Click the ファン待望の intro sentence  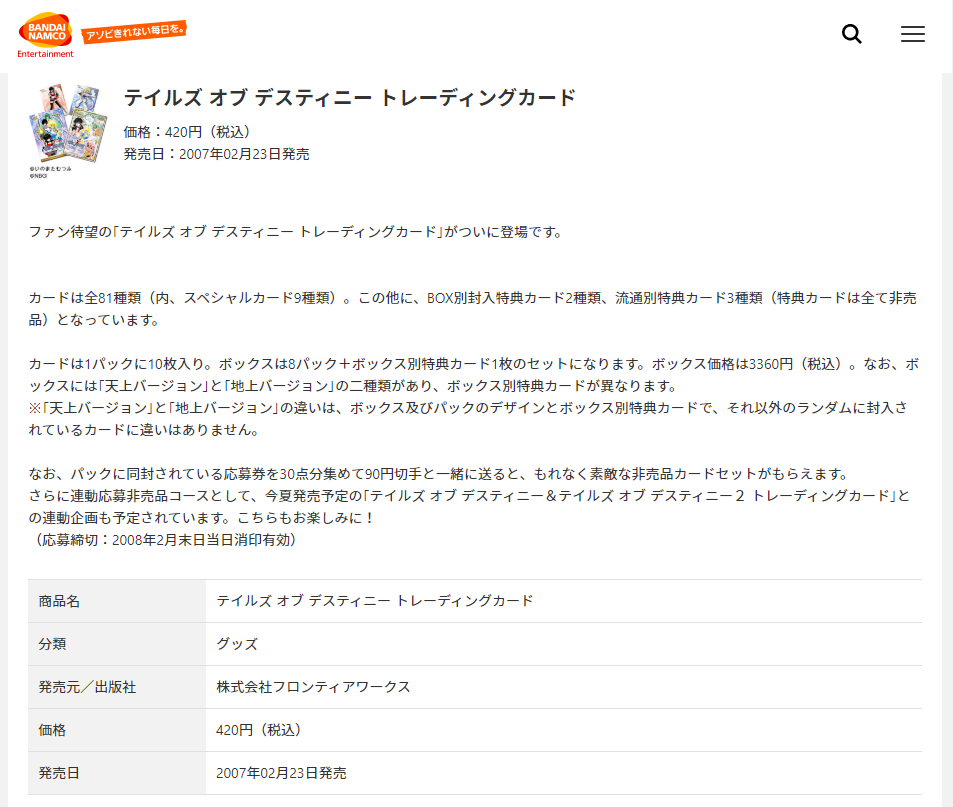point(296,232)
